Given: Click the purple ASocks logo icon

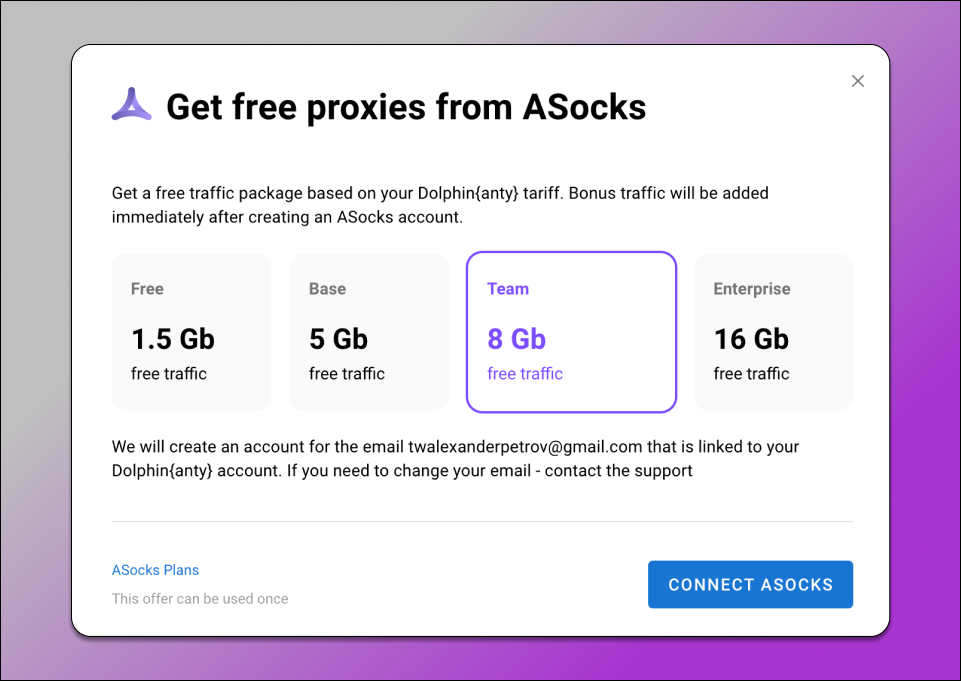Looking at the screenshot, I should click(131, 104).
